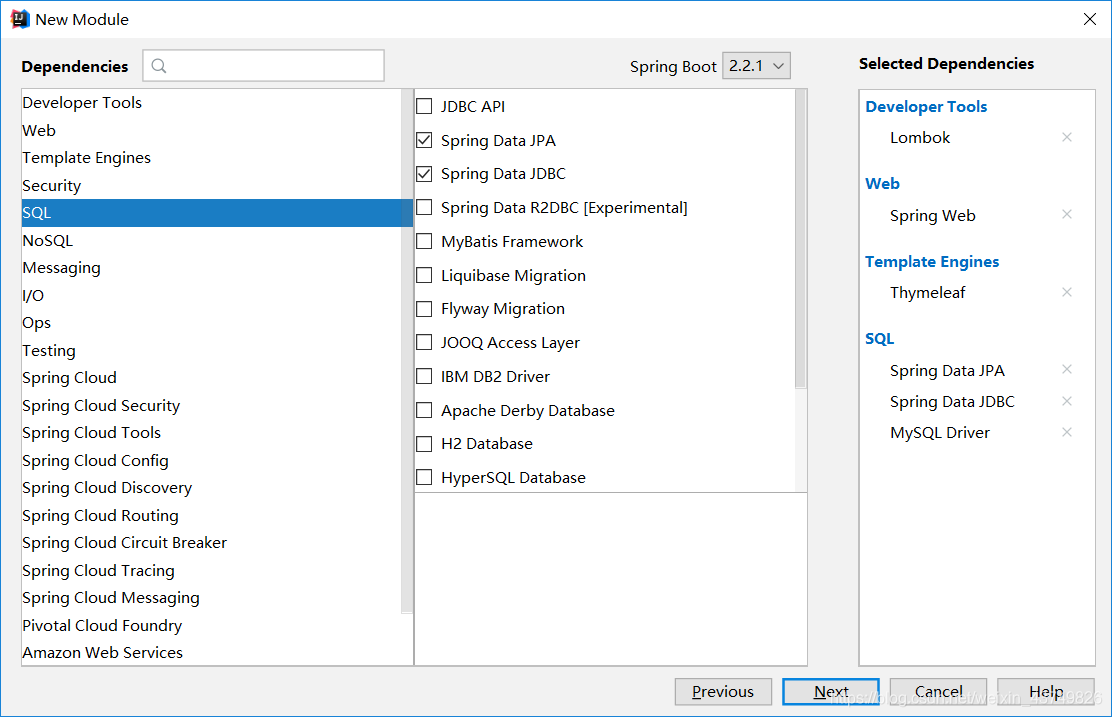
Task: Select Pivotal Cloud Foundry category
Action: coord(217,626)
